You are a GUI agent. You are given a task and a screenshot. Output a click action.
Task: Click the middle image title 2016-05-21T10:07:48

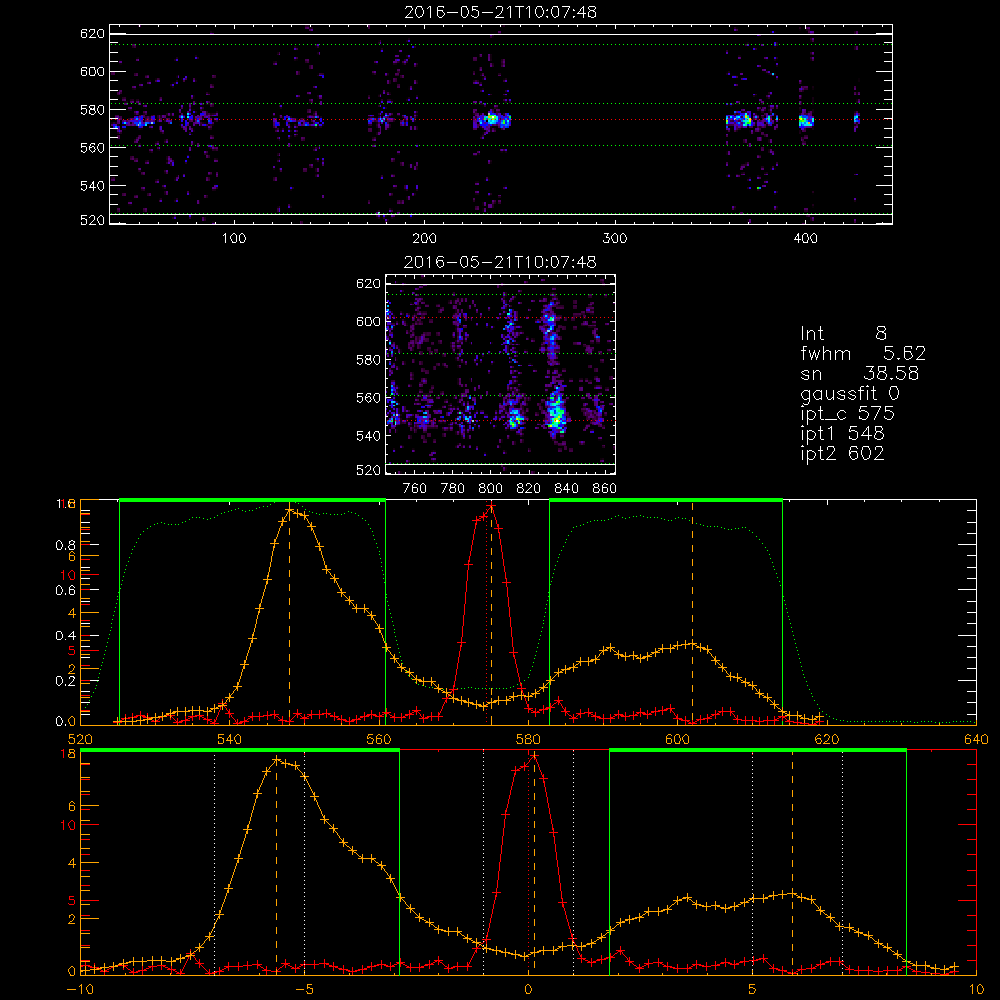[x=501, y=262]
